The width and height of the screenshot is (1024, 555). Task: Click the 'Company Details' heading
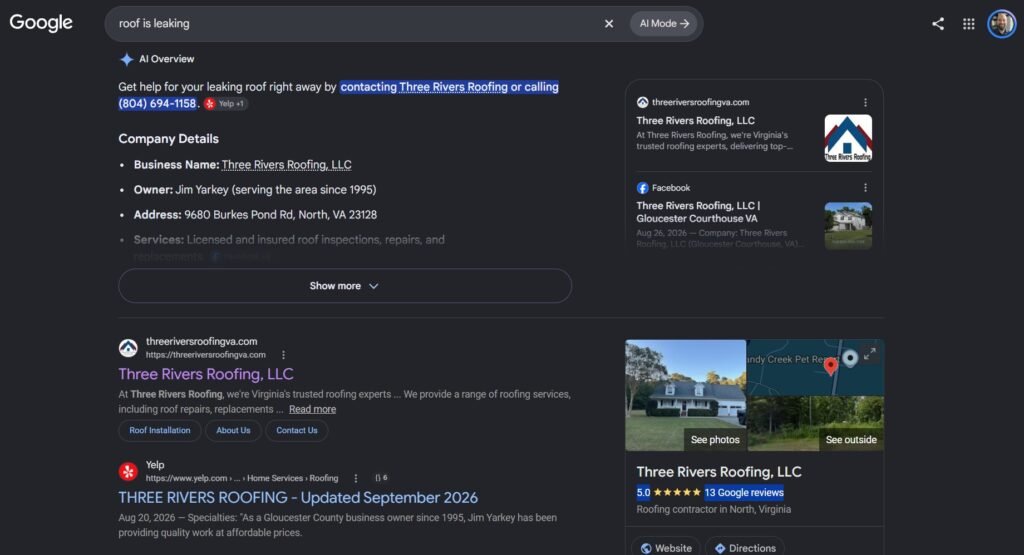pyautogui.click(x=168, y=139)
